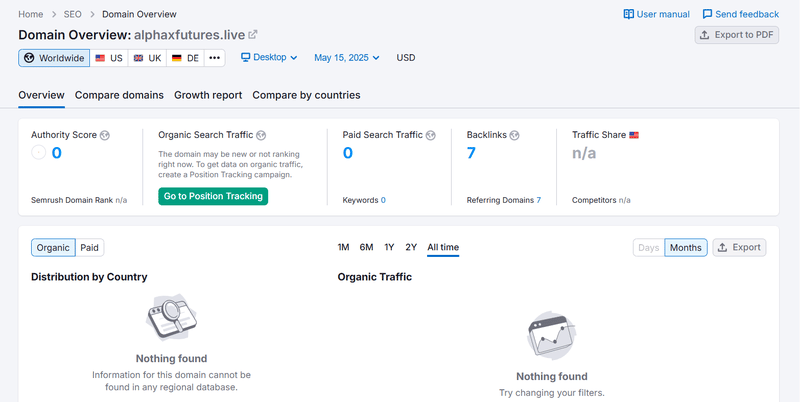Switch chart granularity to Months
The height and width of the screenshot is (402, 800).
[686, 247]
